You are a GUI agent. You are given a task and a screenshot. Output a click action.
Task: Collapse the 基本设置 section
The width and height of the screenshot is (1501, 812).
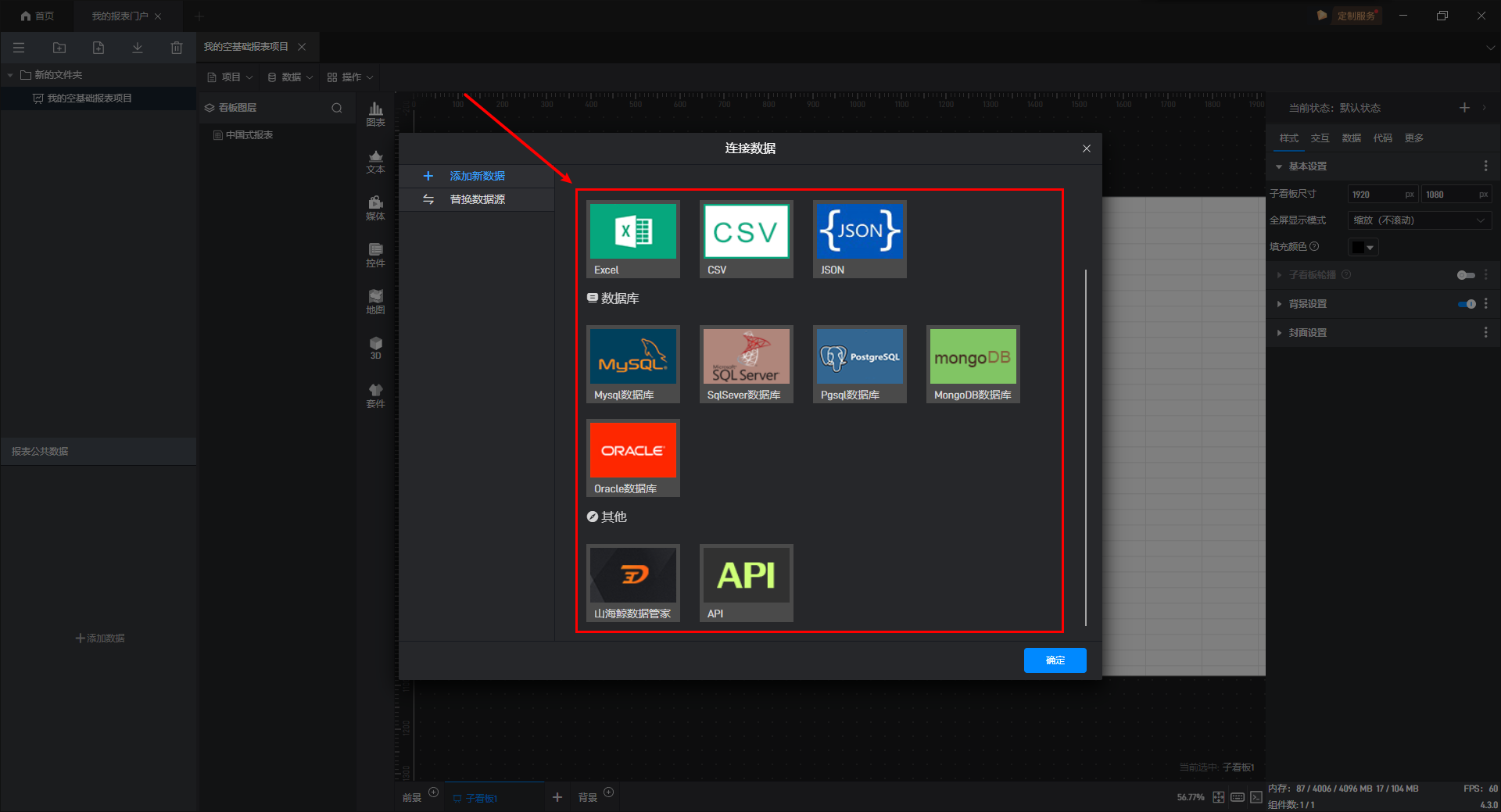[1279, 166]
